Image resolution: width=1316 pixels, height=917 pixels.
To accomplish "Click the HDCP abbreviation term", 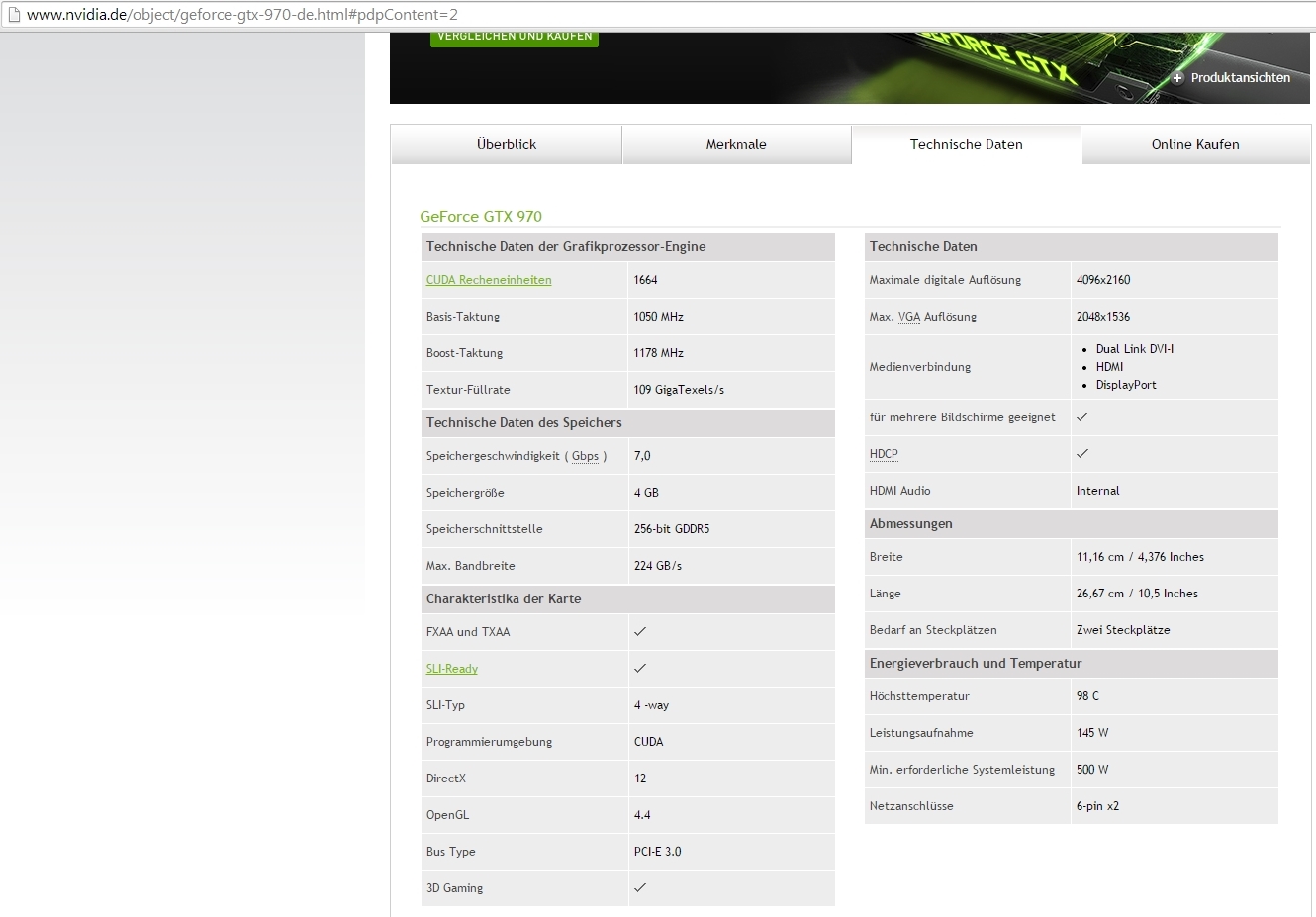I will pyautogui.click(x=884, y=454).
